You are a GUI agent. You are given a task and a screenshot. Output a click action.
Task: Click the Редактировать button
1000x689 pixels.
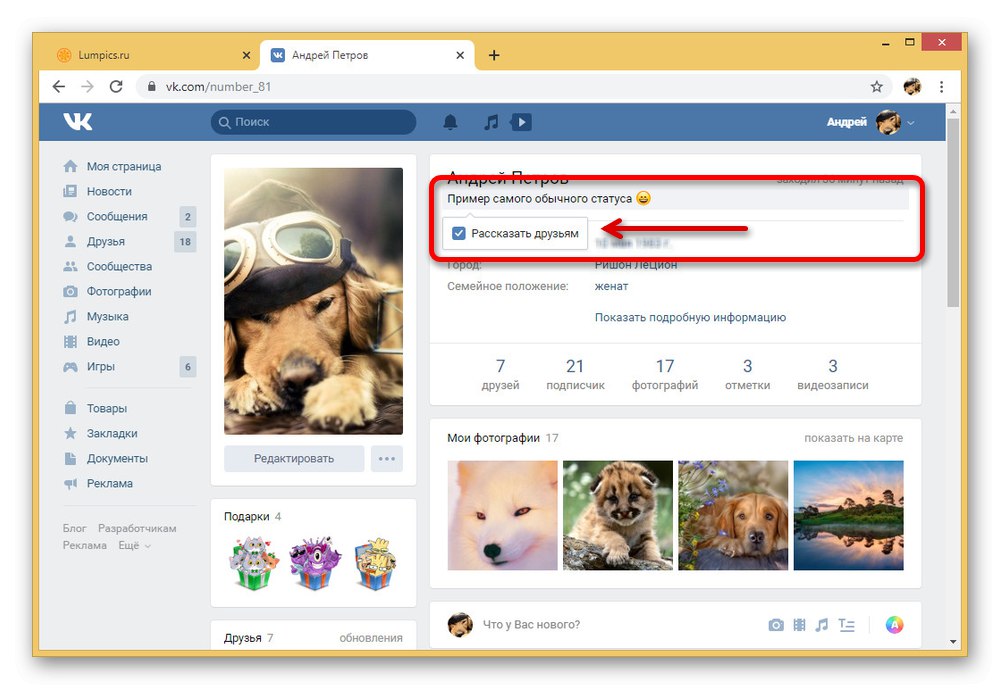294,459
